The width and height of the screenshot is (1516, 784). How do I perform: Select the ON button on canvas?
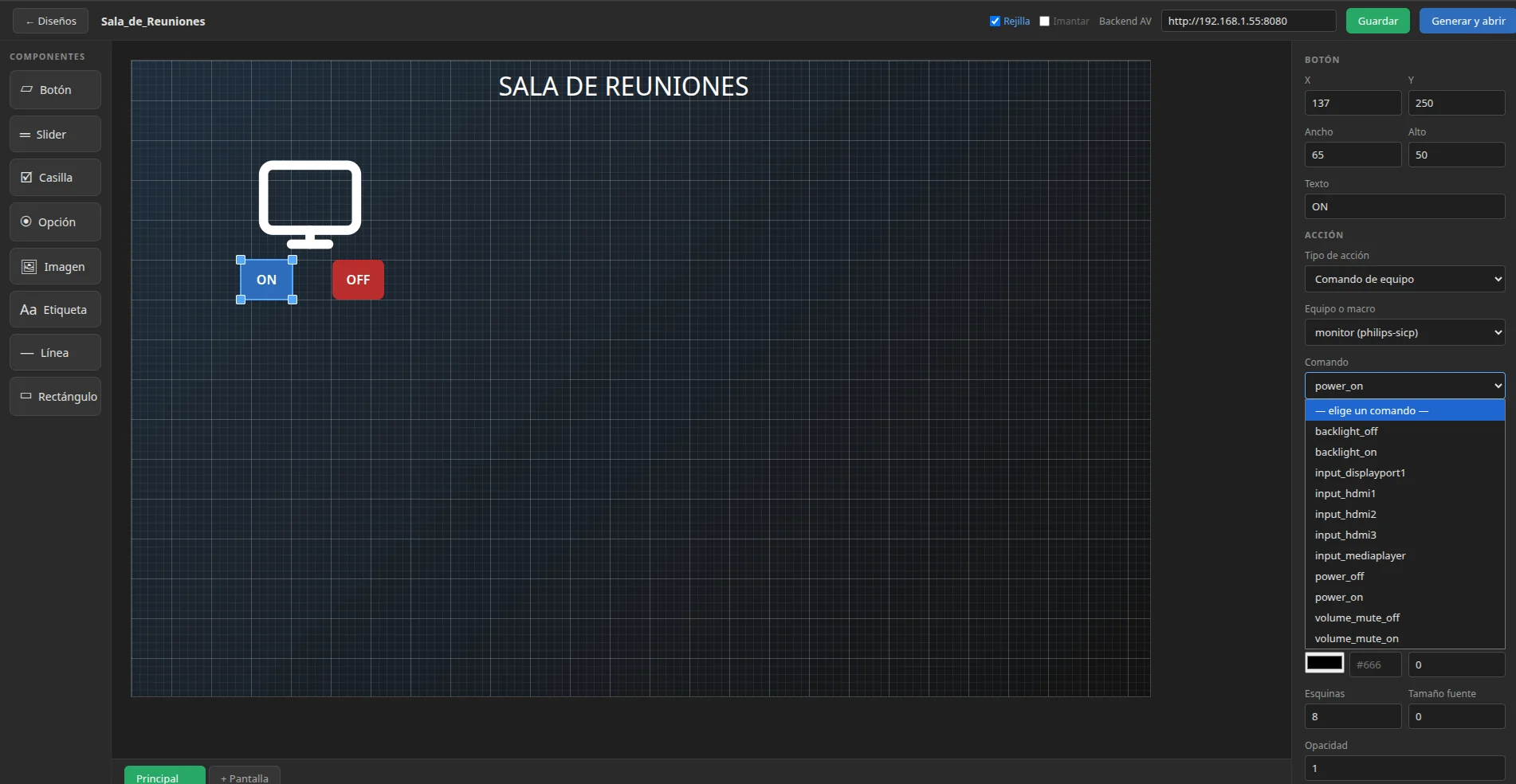[x=266, y=280]
